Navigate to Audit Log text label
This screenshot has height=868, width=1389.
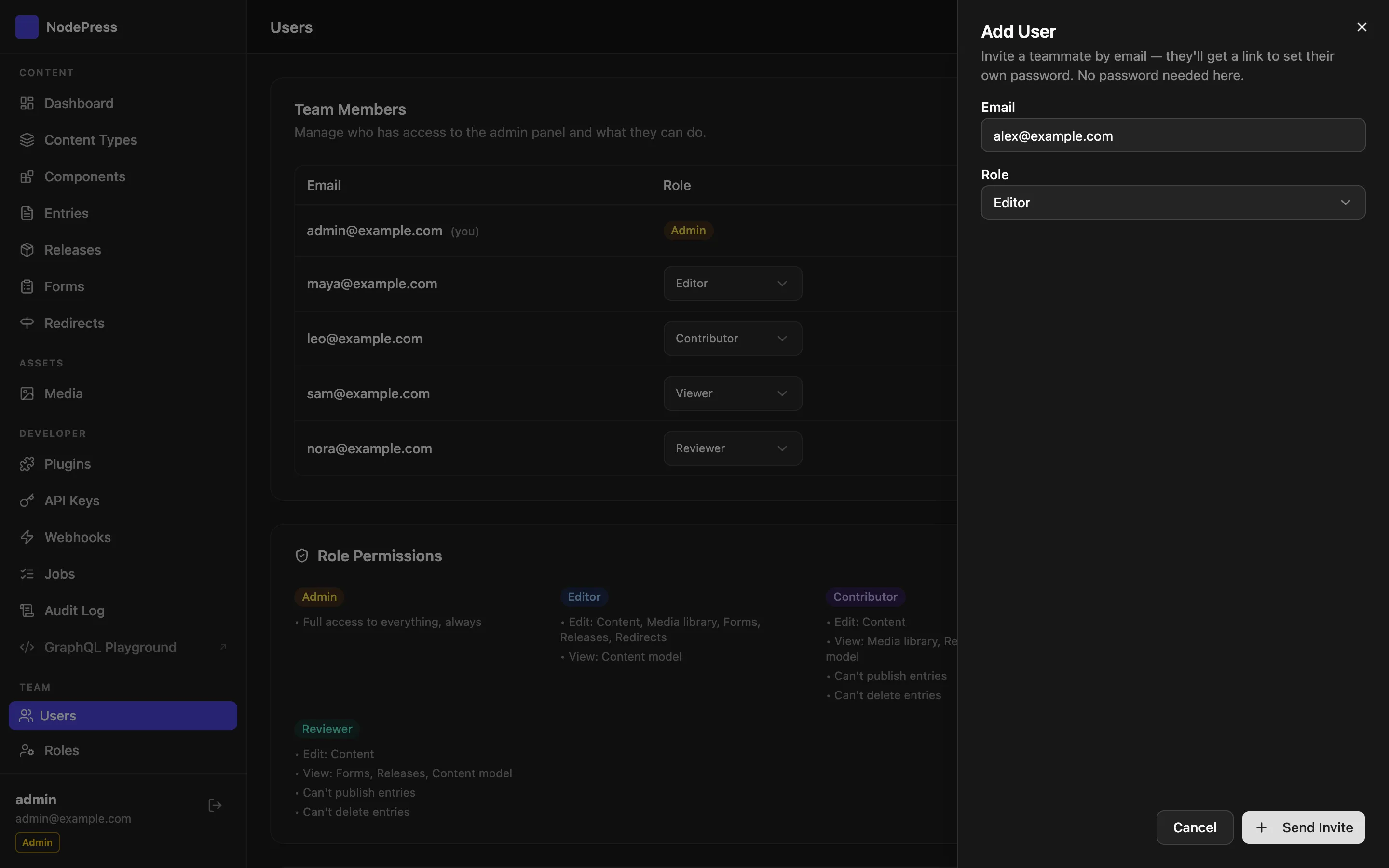[x=75, y=611]
